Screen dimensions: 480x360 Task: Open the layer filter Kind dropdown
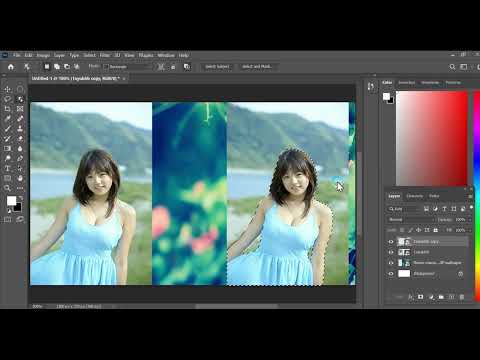[404, 209]
